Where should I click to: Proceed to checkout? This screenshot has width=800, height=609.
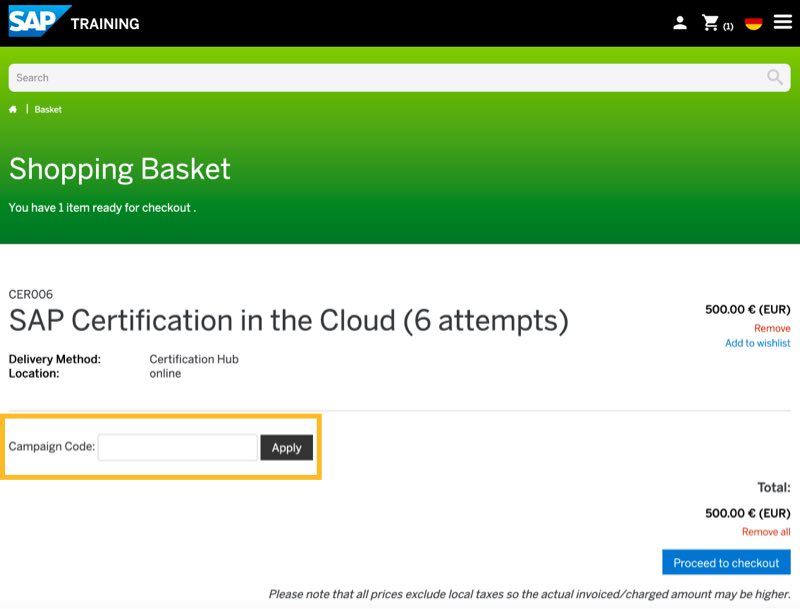click(x=726, y=563)
